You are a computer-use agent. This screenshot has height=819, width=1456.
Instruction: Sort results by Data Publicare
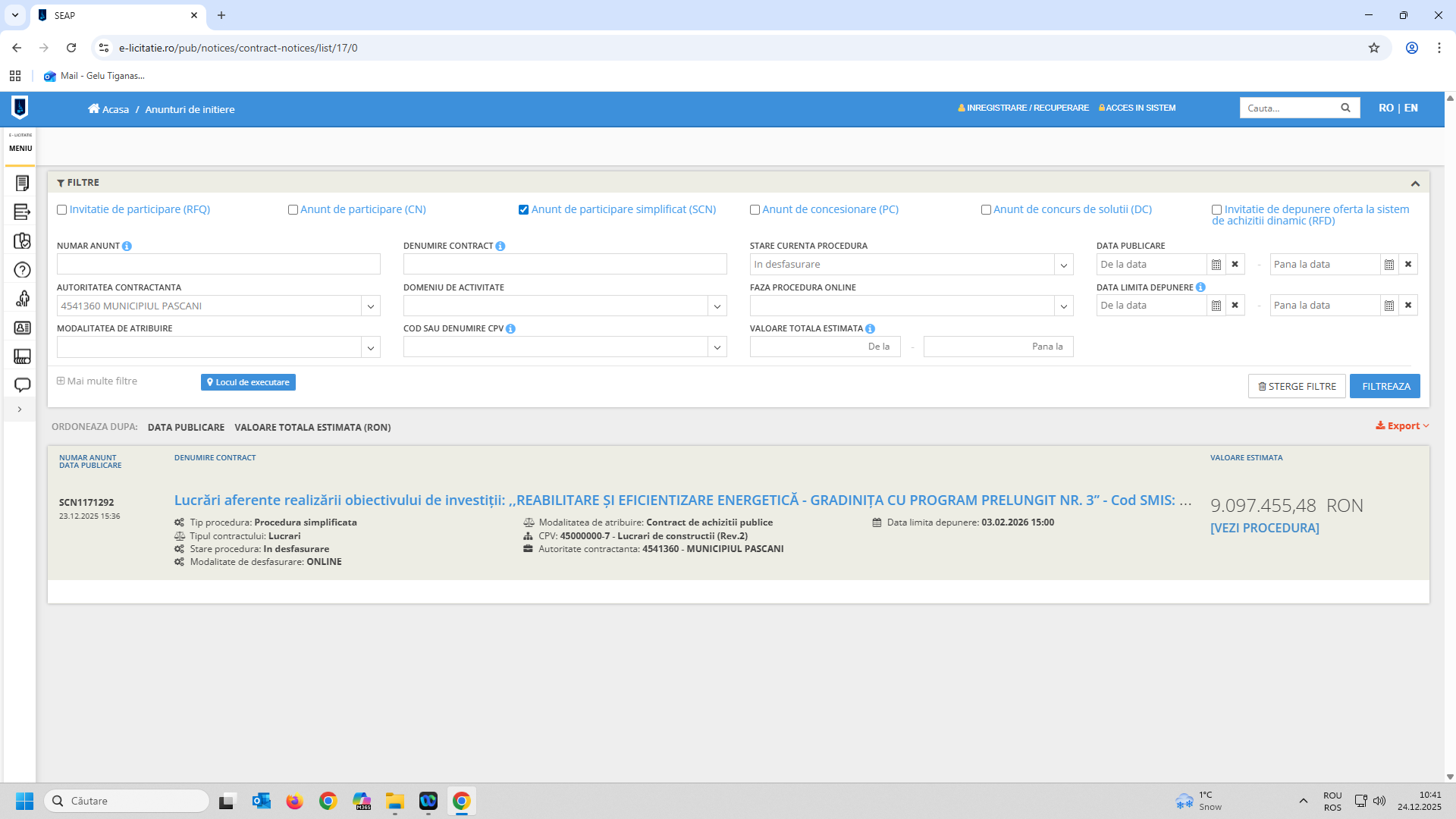click(186, 428)
